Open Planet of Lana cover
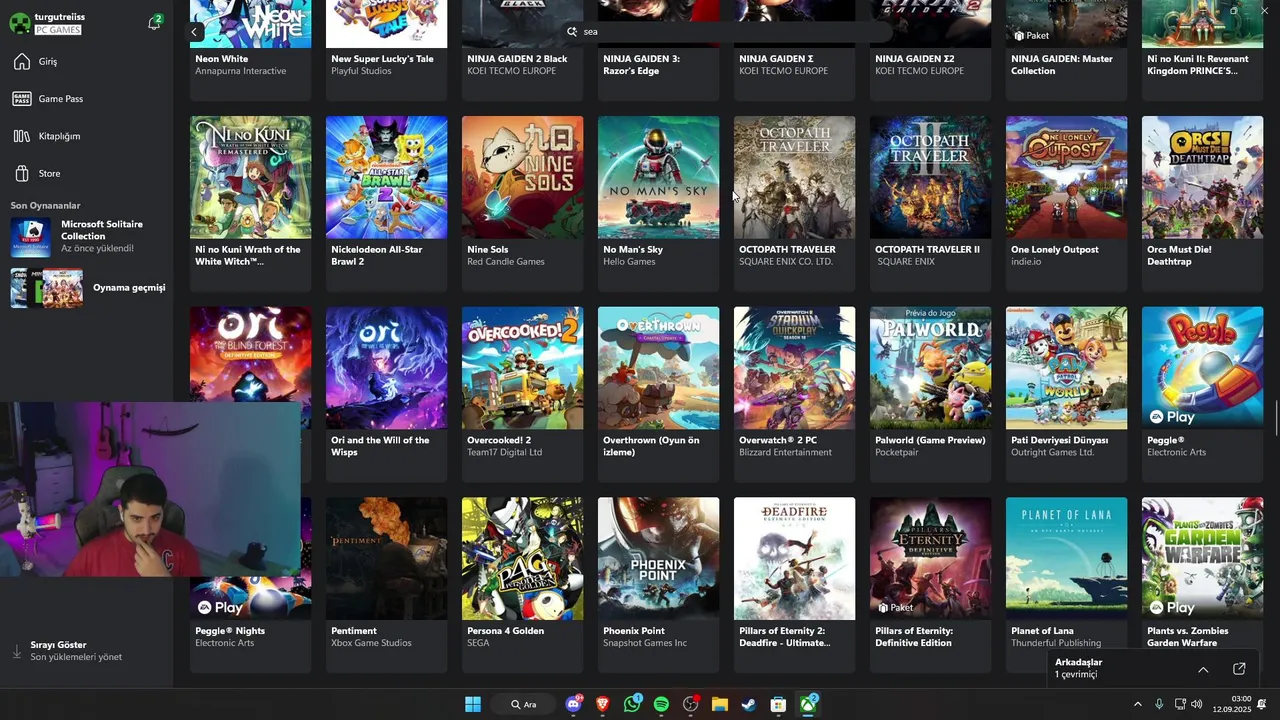The height and width of the screenshot is (720, 1280). tap(1066, 559)
